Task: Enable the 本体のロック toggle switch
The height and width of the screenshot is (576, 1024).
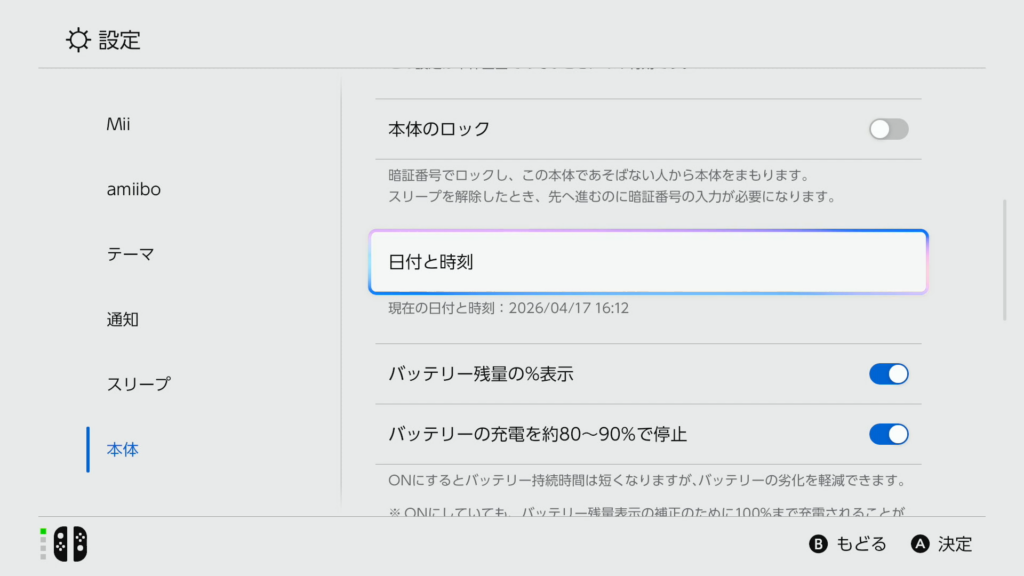Action: pos(888,129)
